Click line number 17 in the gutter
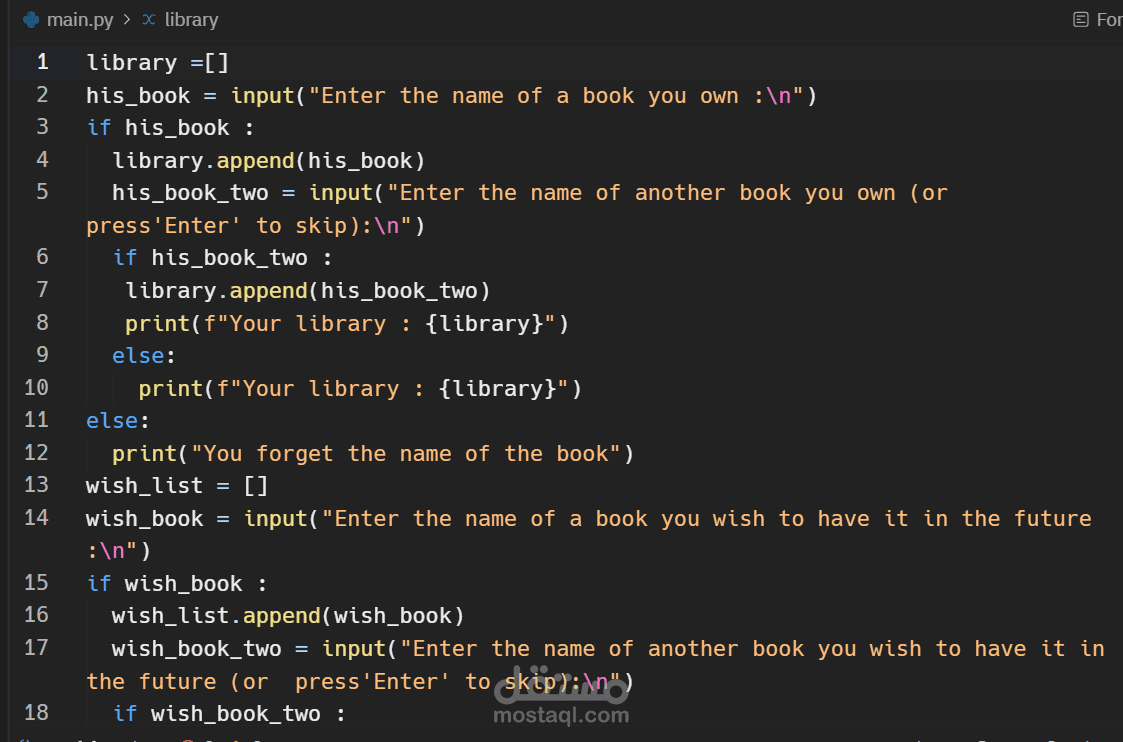 pyautogui.click(x=37, y=647)
